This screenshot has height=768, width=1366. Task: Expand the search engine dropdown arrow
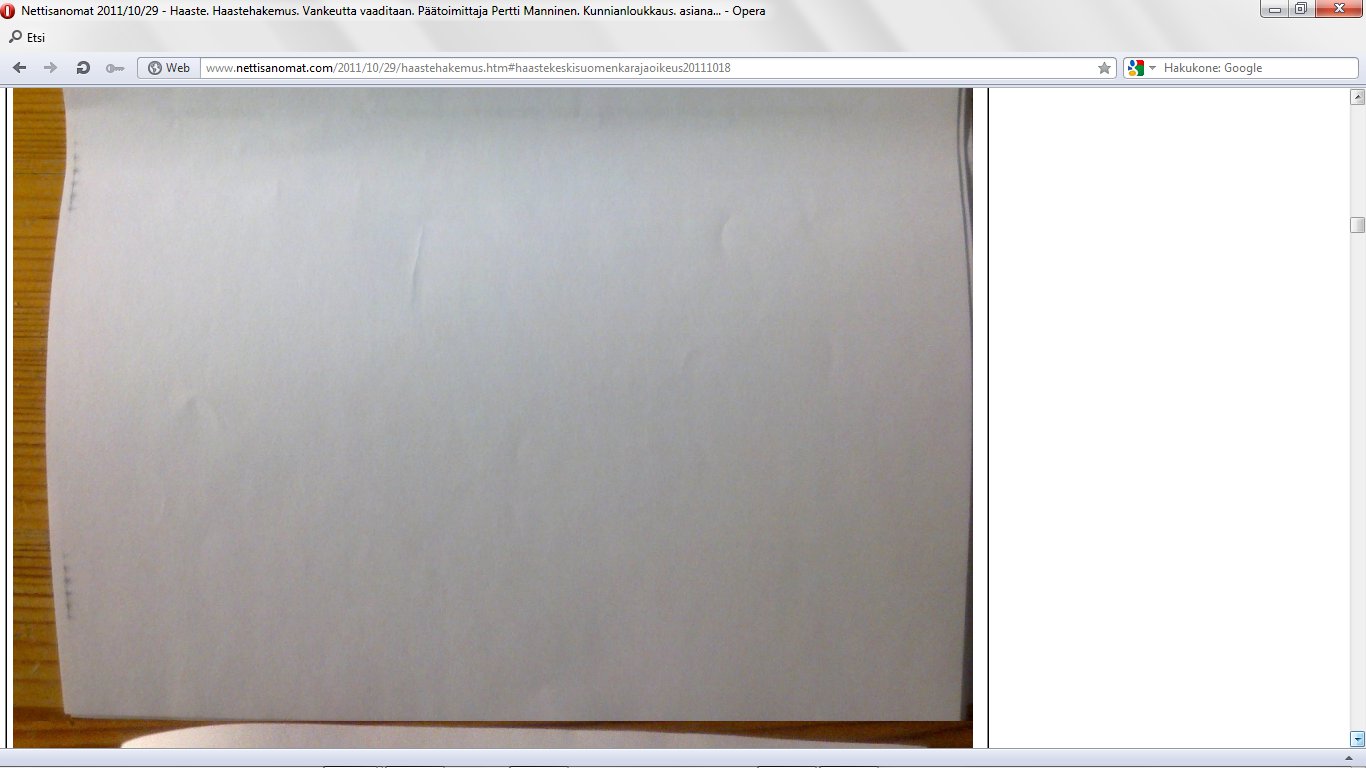tap(1152, 68)
